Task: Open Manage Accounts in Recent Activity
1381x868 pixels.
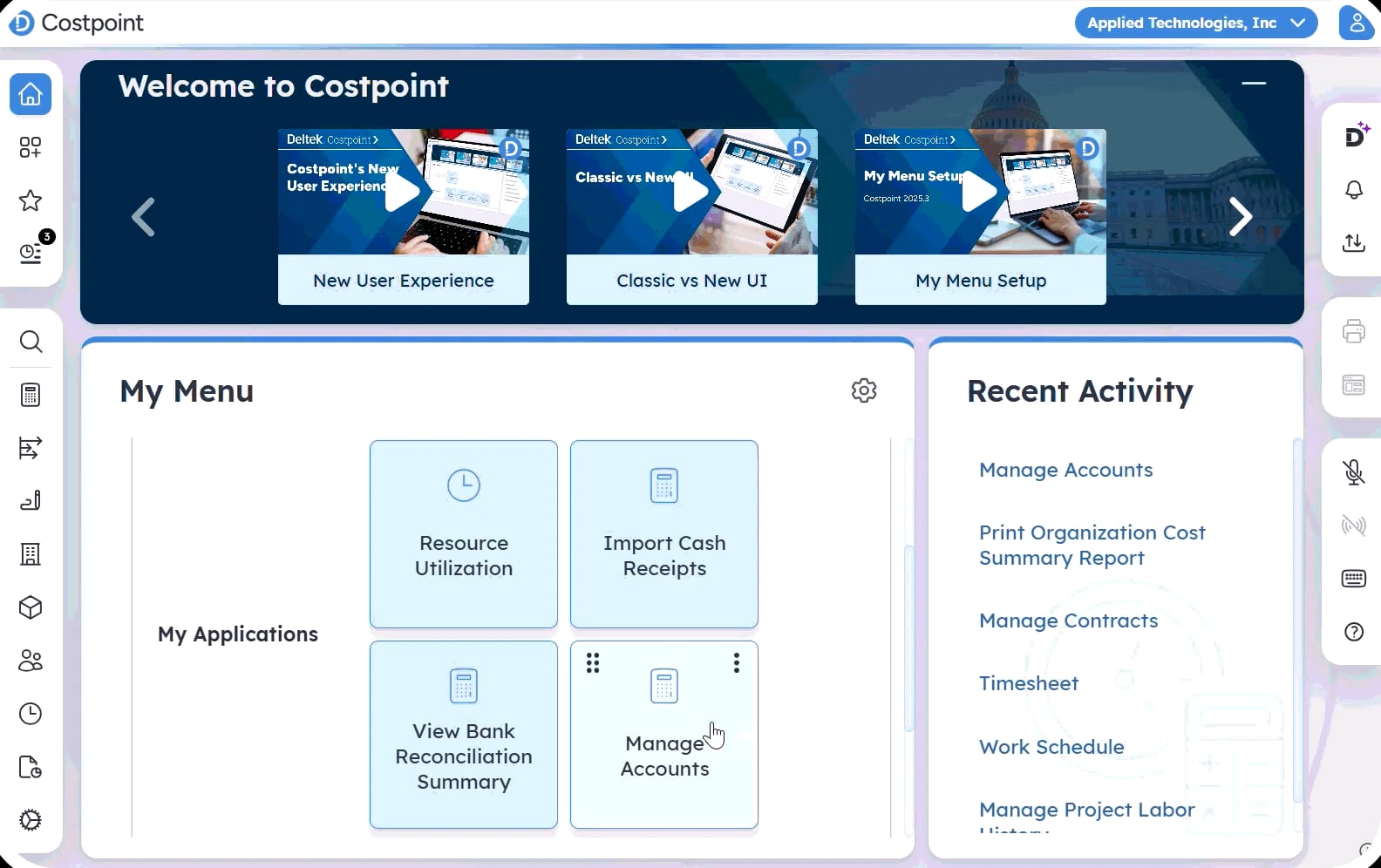Action: pyautogui.click(x=1065, y=470)
